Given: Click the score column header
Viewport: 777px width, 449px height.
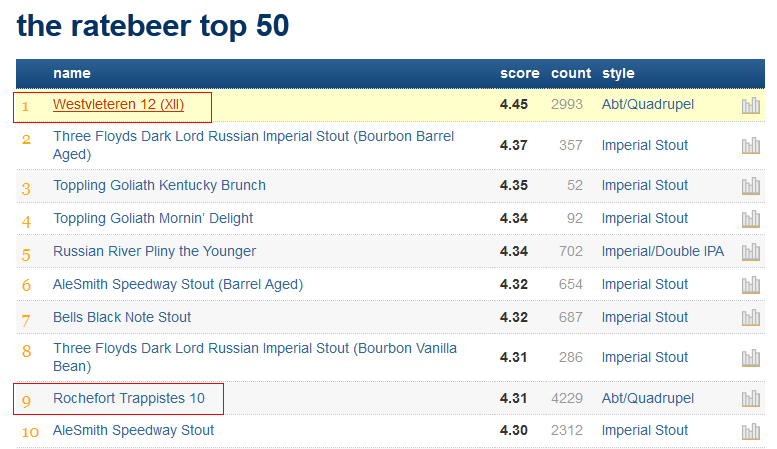Looking at the screenshot, I should [x=519, y=73].
